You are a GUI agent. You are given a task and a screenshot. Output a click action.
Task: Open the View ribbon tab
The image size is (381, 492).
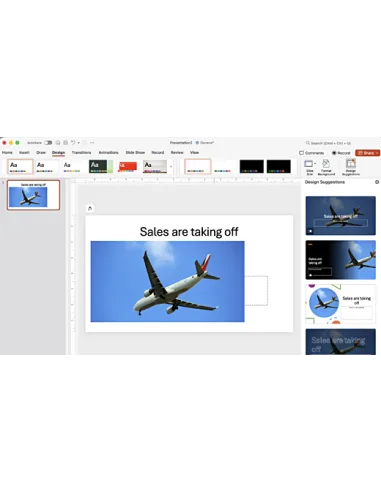tap(194, 152)
